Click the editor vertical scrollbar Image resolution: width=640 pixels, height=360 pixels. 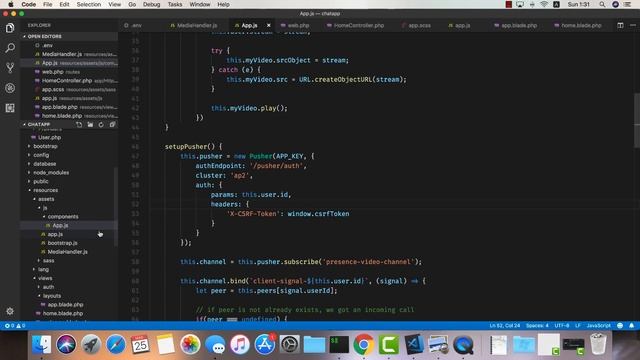click(637, 120)
